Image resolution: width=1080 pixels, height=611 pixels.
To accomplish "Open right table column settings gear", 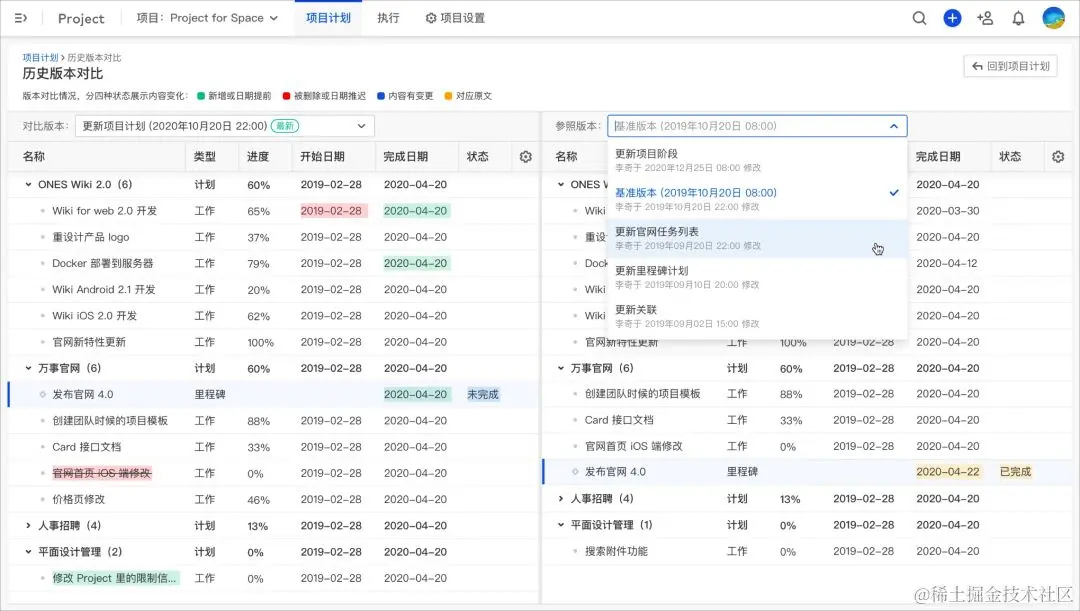I will click(1058, 157).
